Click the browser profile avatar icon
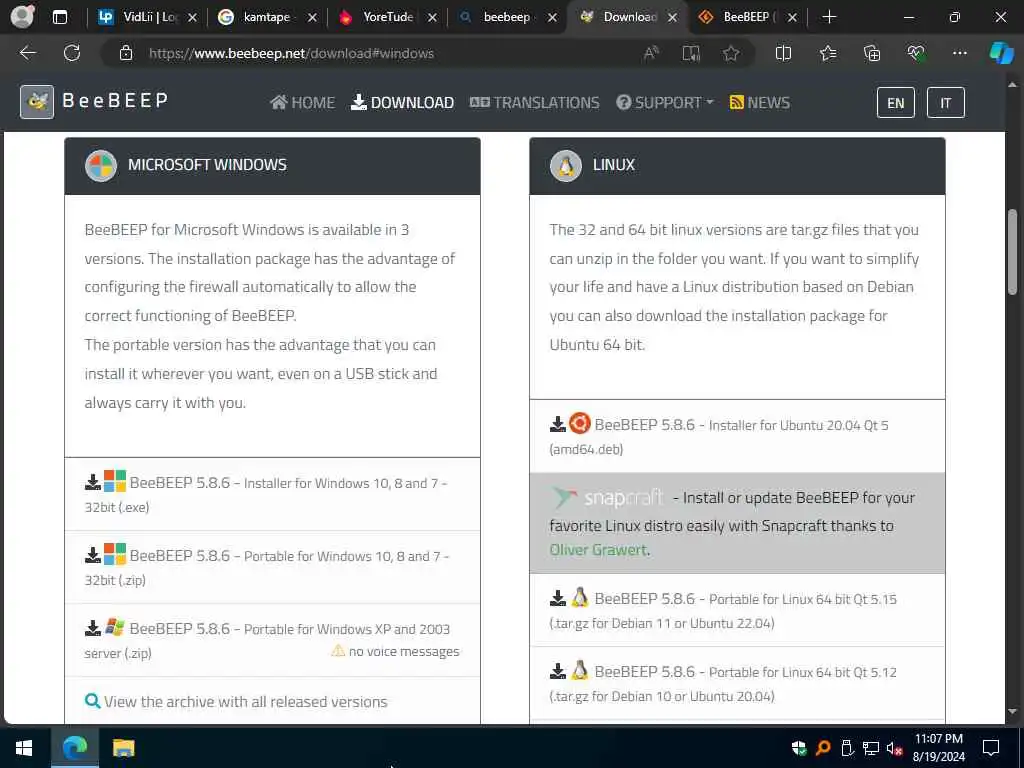This screenshot has width=1024, height=768. pyautogui.click(x=23, y=16)
